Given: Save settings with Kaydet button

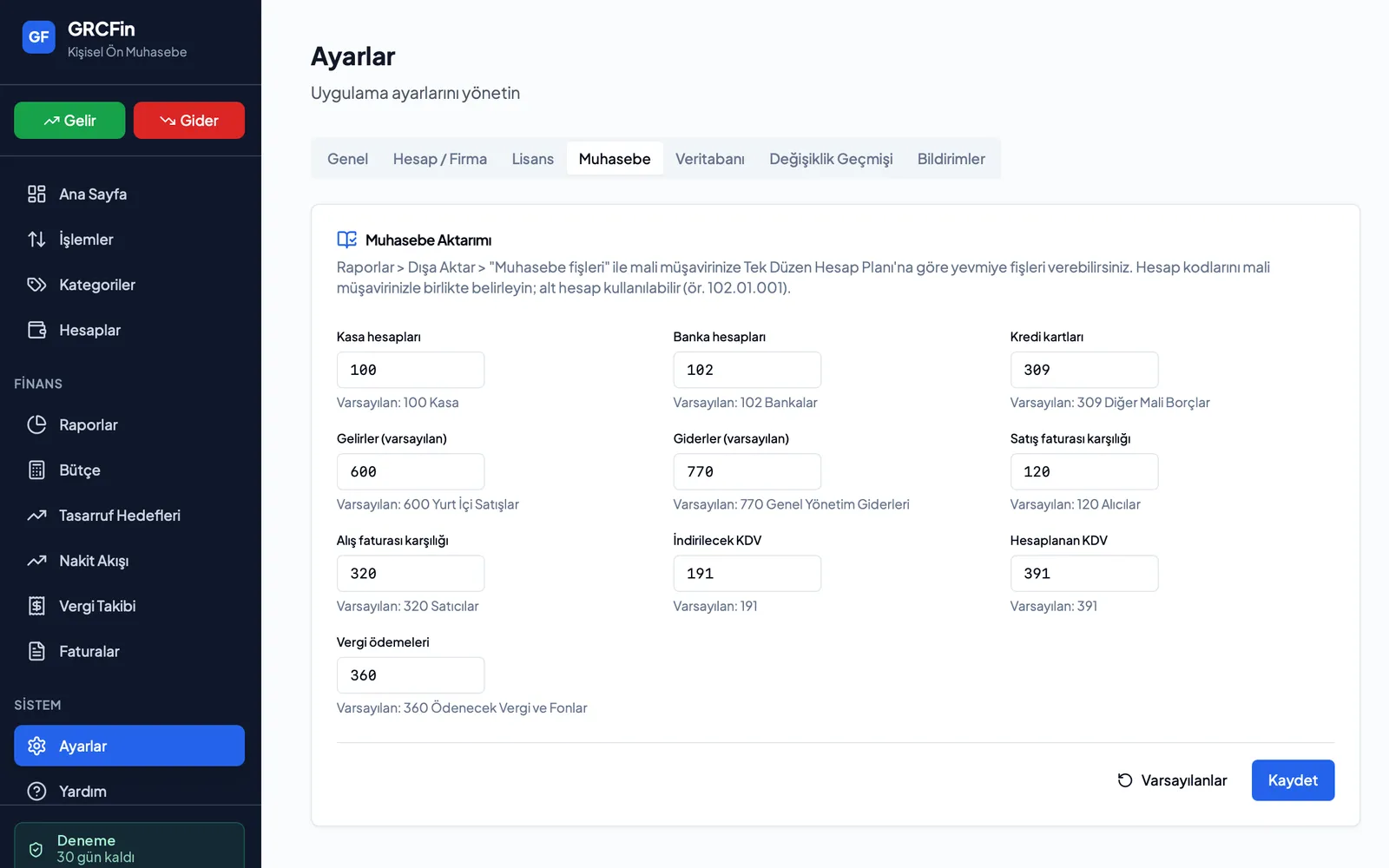Looking at the screenshot, I should [x=1293, y=780].
